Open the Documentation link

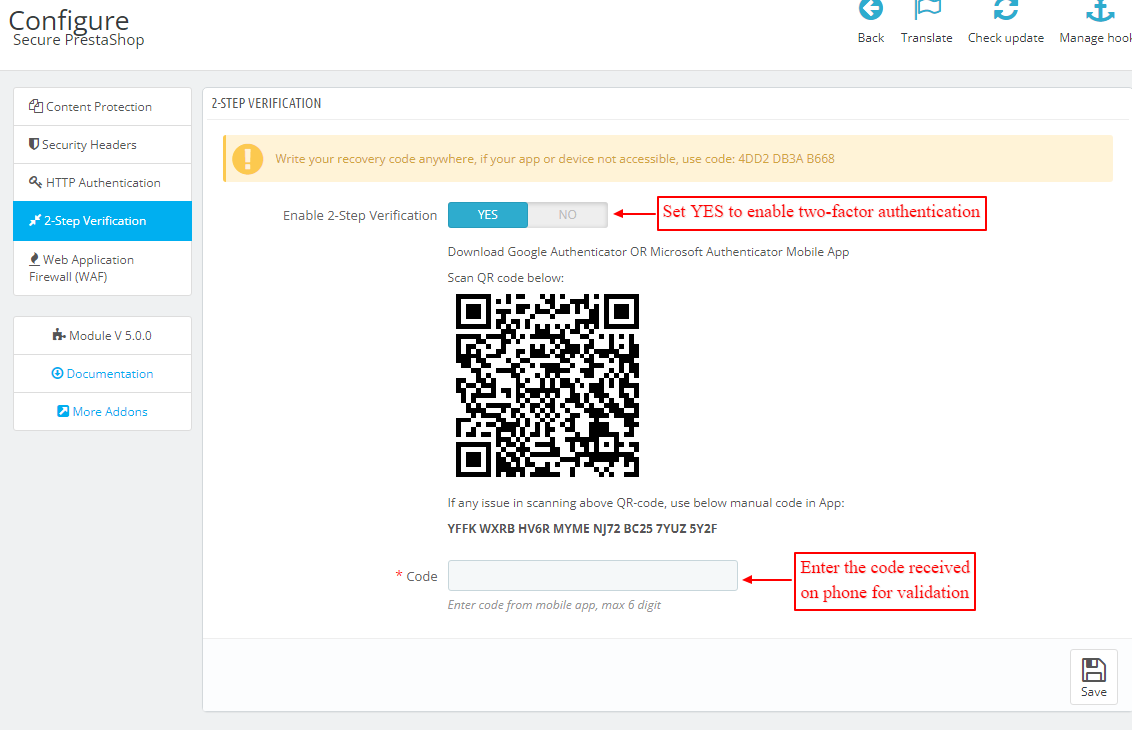click(x=103, y=373)
